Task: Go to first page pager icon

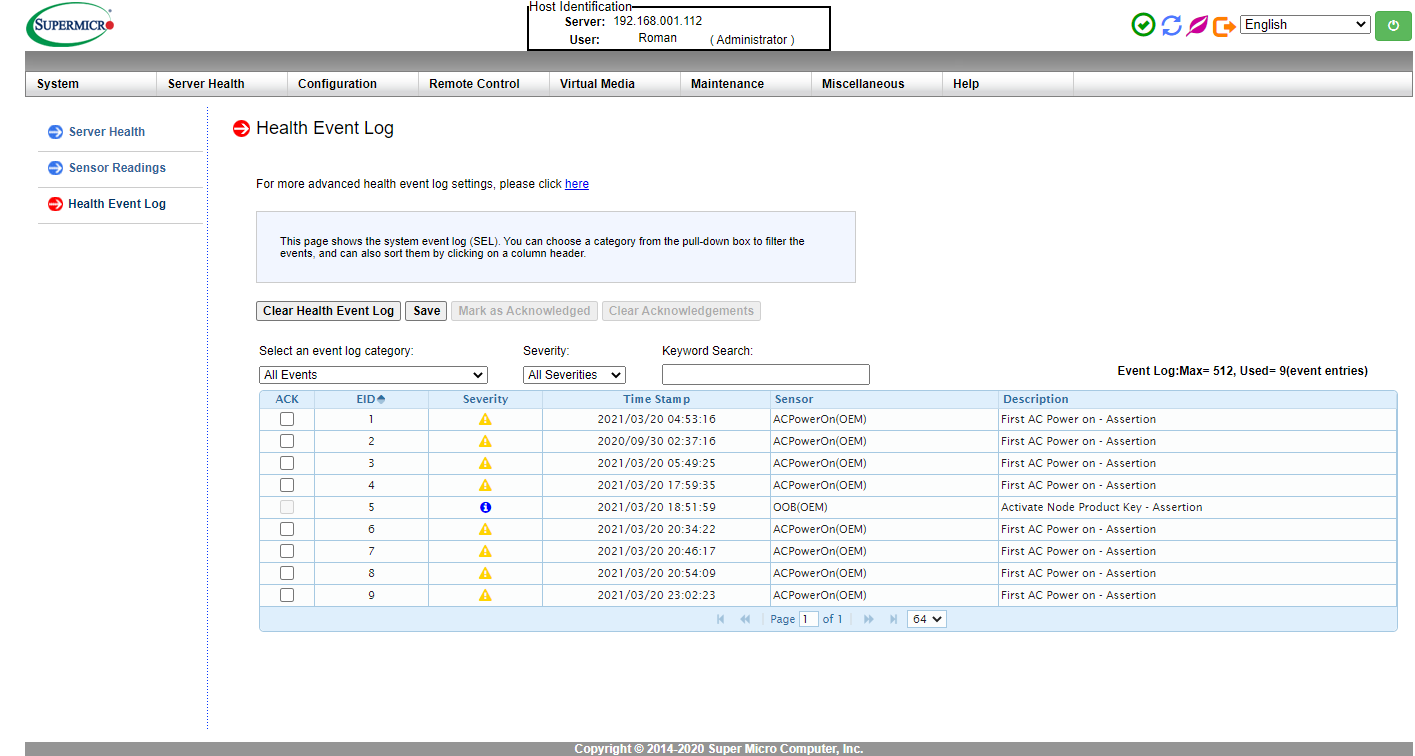Action: (x=721, y=619)
